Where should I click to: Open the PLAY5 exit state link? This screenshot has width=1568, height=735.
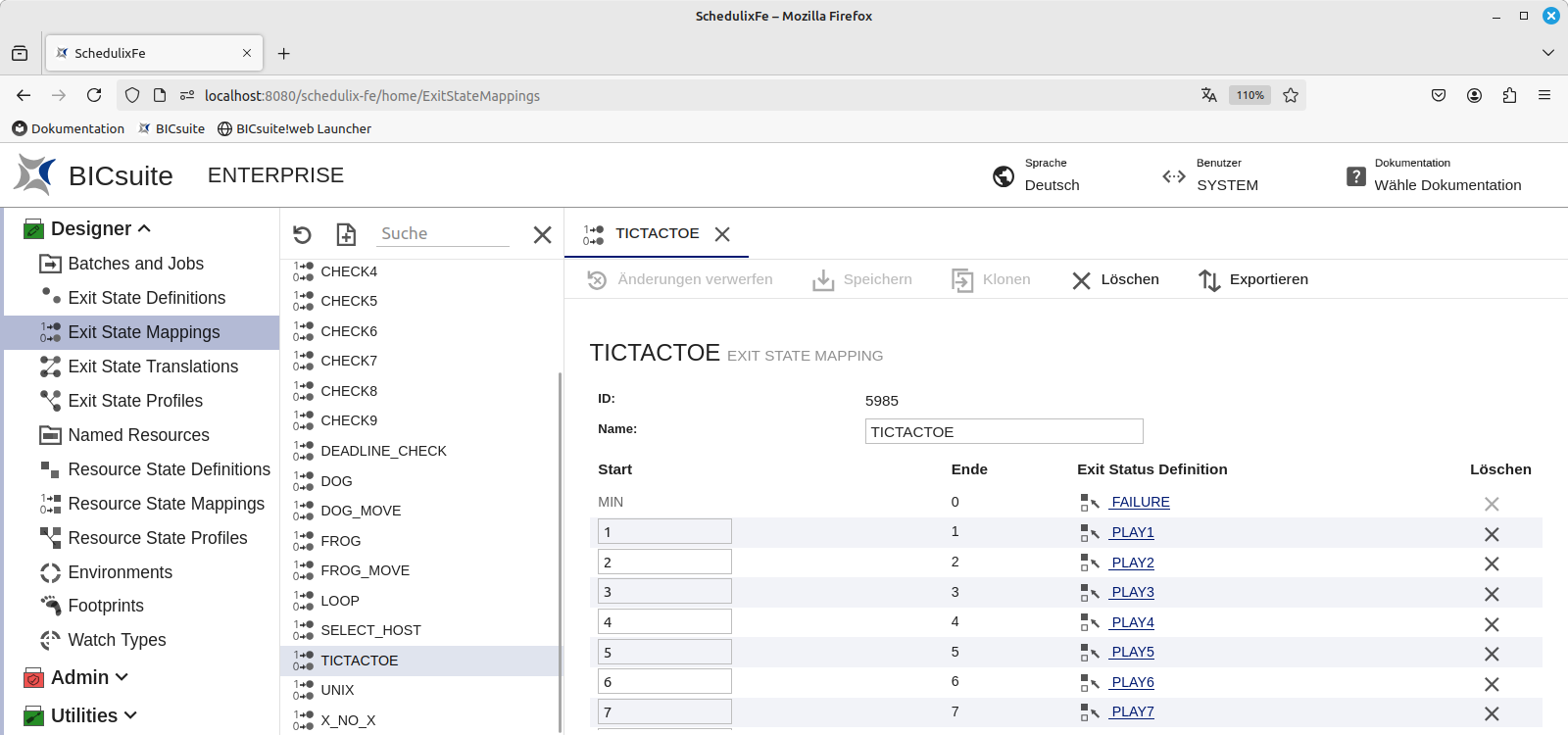tap(1132, 652)
